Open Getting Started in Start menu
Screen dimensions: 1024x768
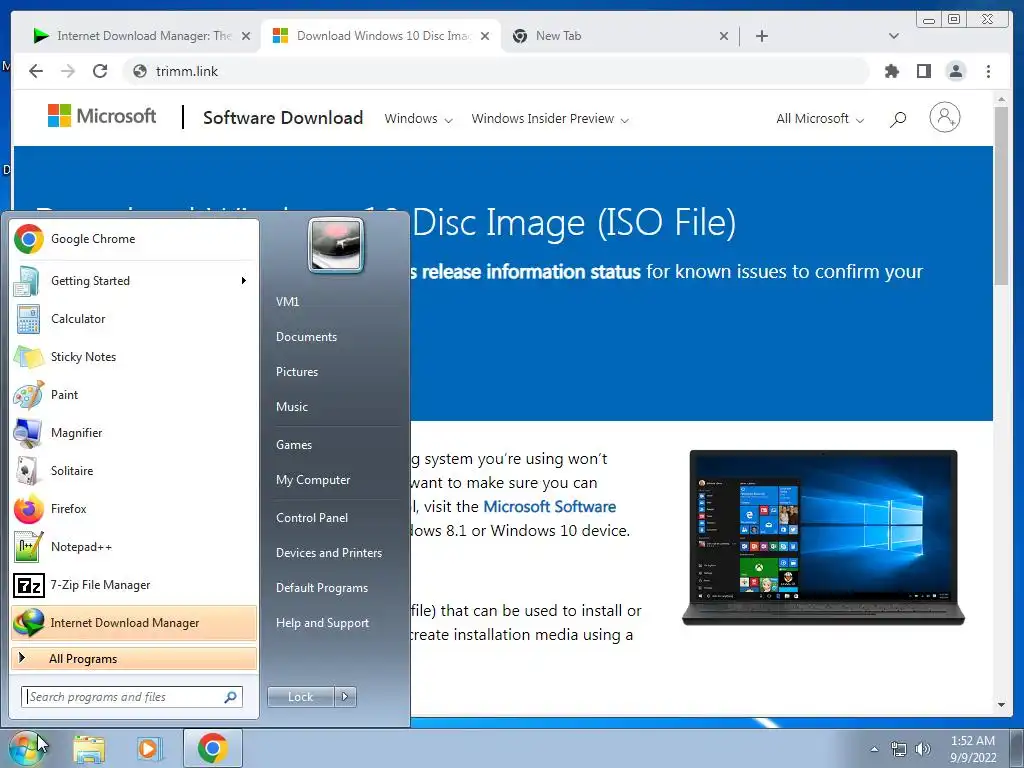134,281
